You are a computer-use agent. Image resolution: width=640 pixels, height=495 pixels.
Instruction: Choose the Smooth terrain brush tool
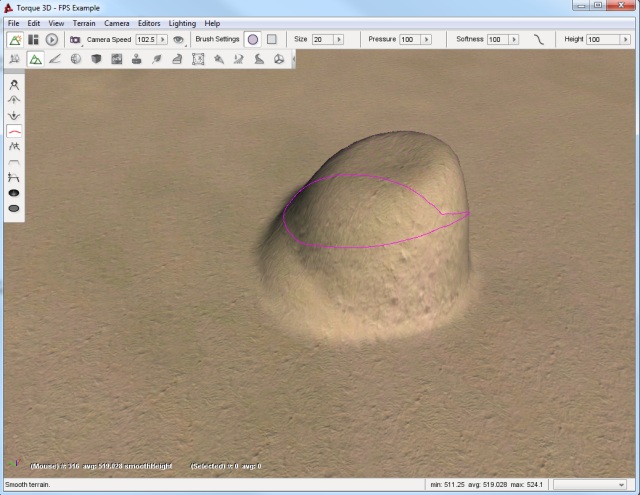(x=15, y=131)
